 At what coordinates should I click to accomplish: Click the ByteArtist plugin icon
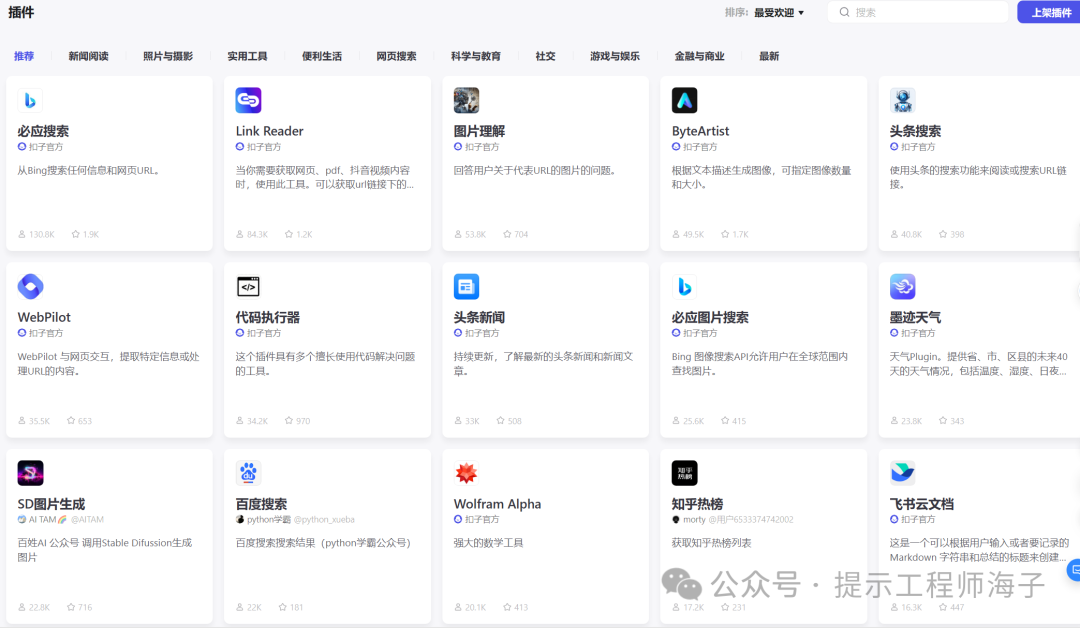point(684,101)
